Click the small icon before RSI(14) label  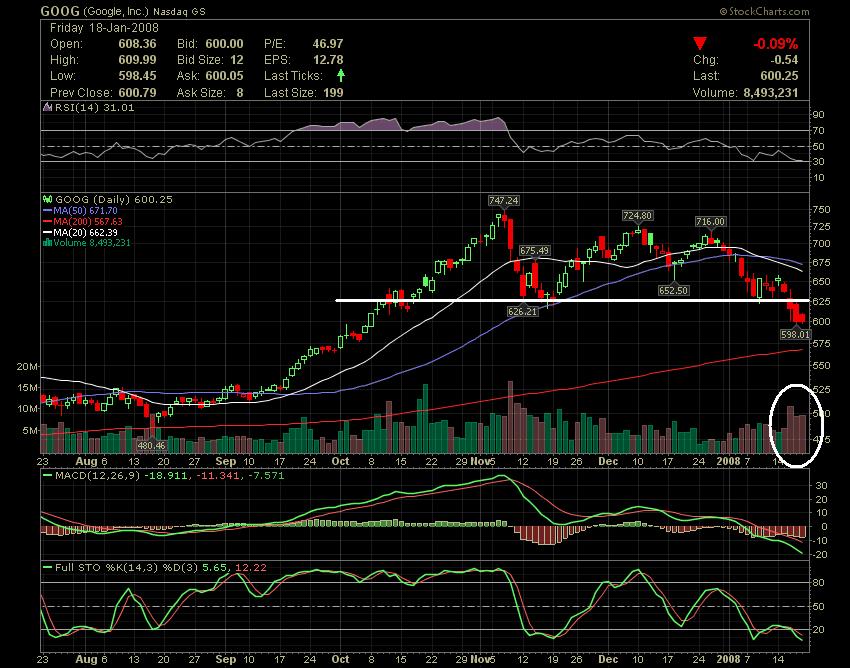pos(47,108)
